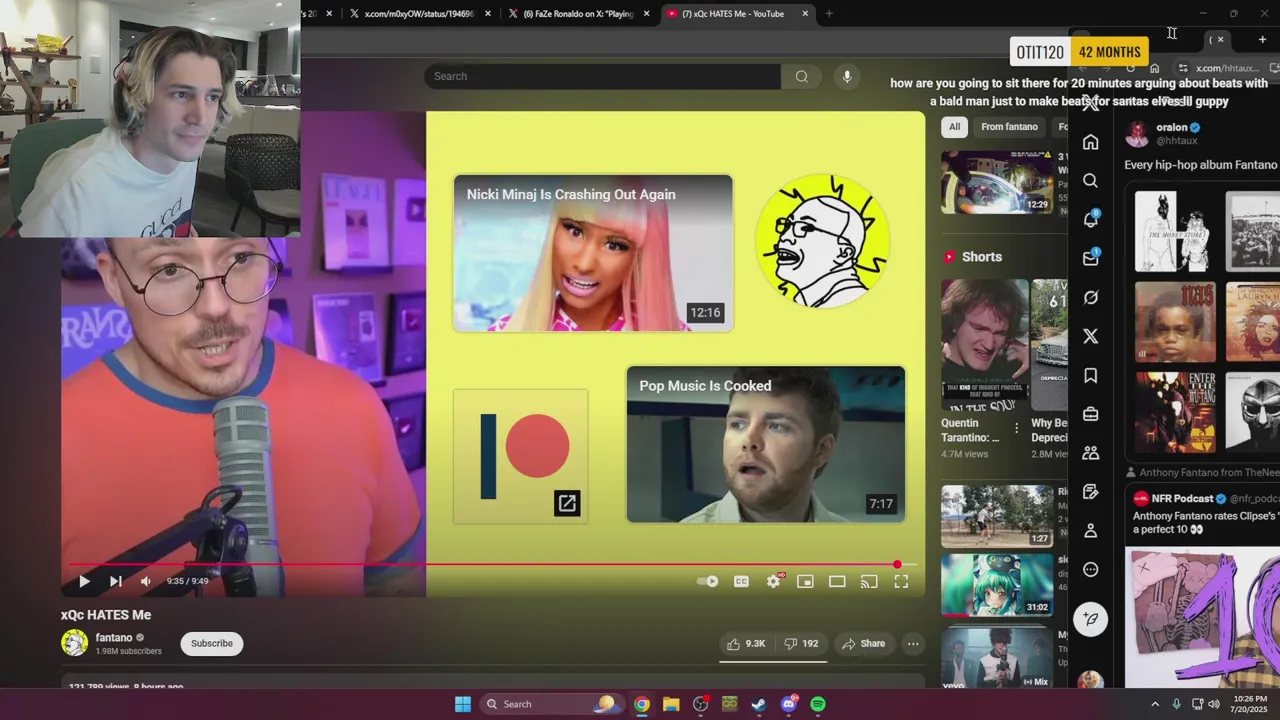Open Grok icon in X sidebar

1090,297
